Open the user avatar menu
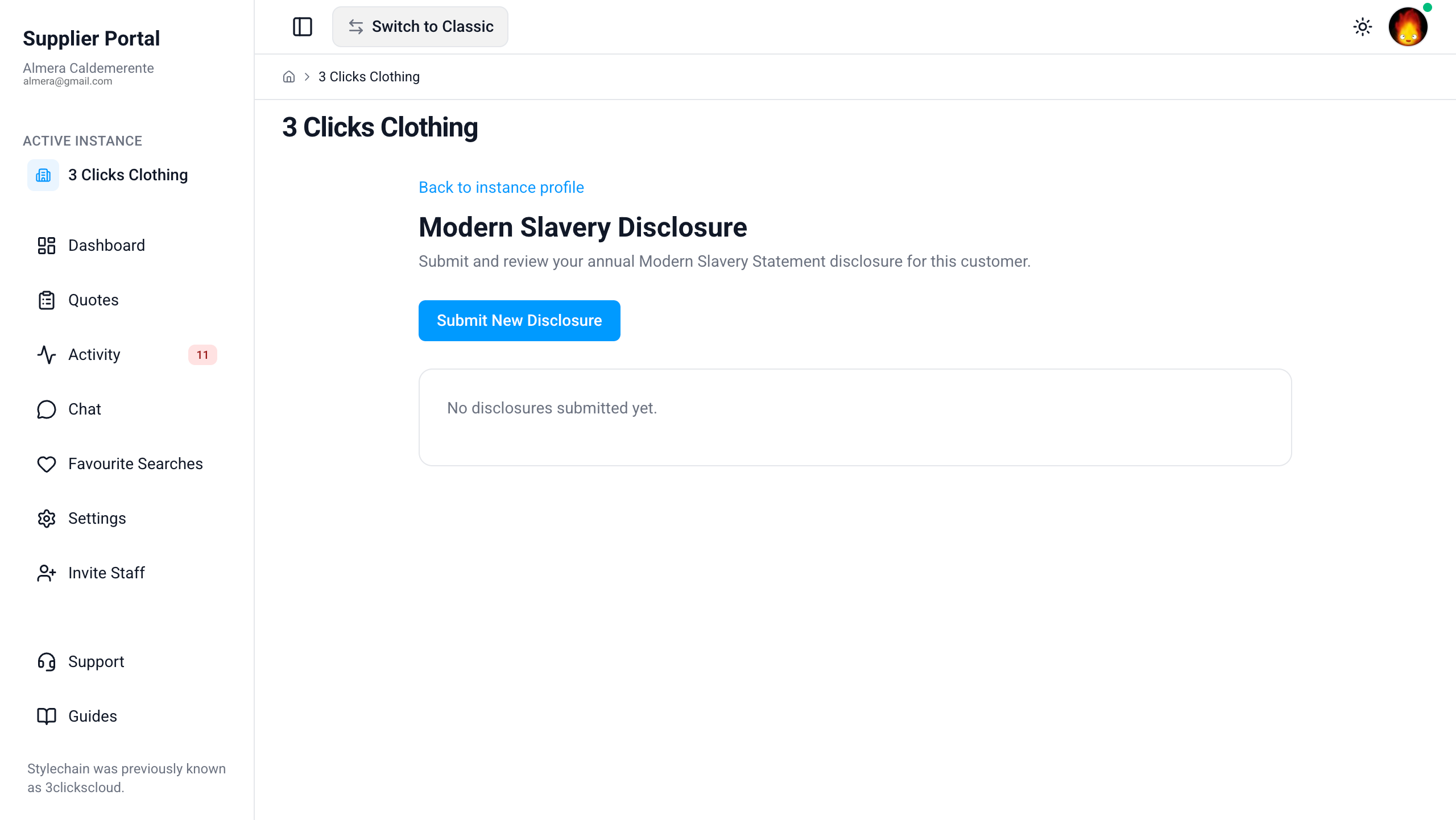The height and width of the screenshot is (820, 1456). click(1408, 27)
